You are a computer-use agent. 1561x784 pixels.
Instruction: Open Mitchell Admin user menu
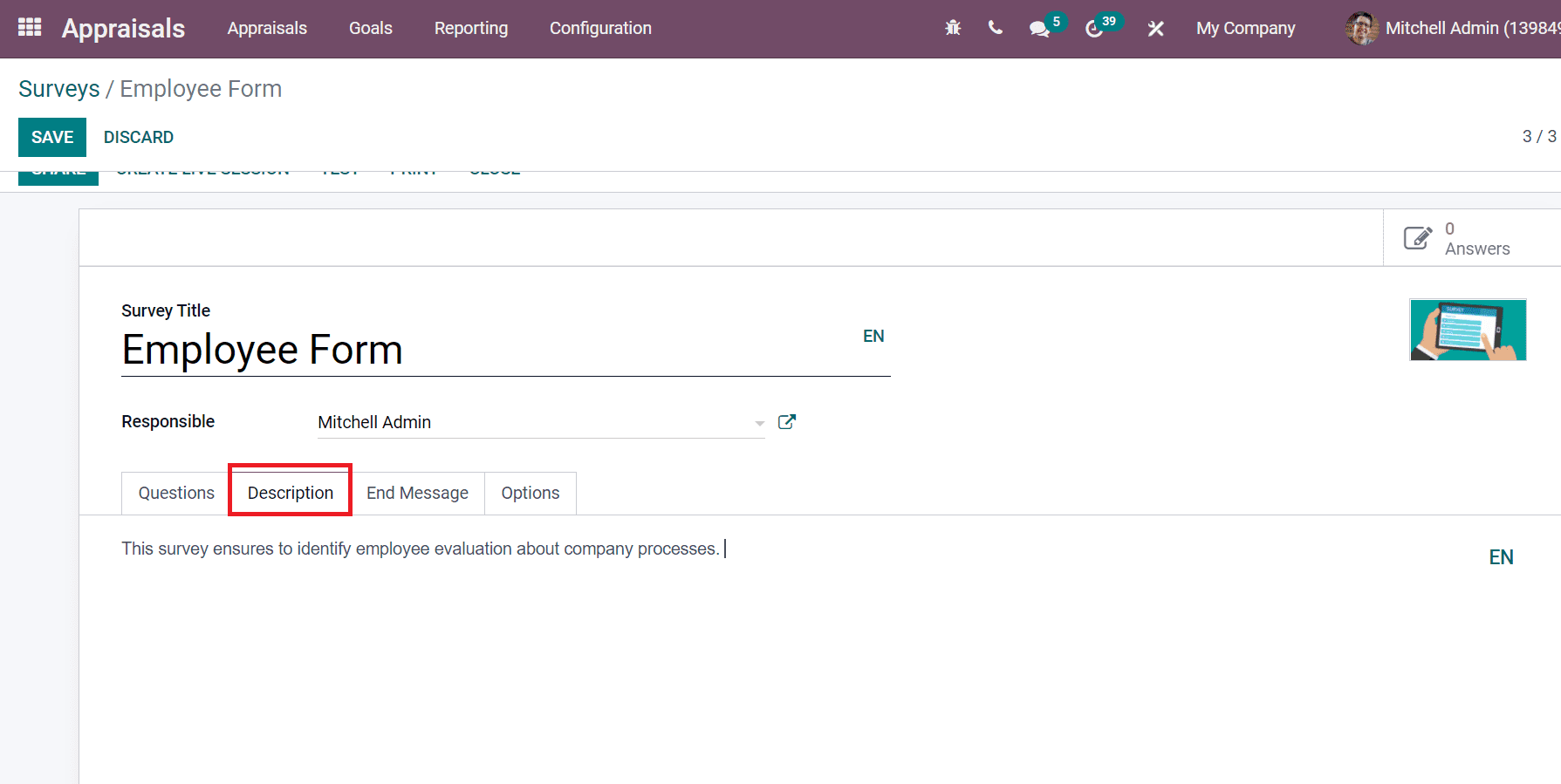1453,29
